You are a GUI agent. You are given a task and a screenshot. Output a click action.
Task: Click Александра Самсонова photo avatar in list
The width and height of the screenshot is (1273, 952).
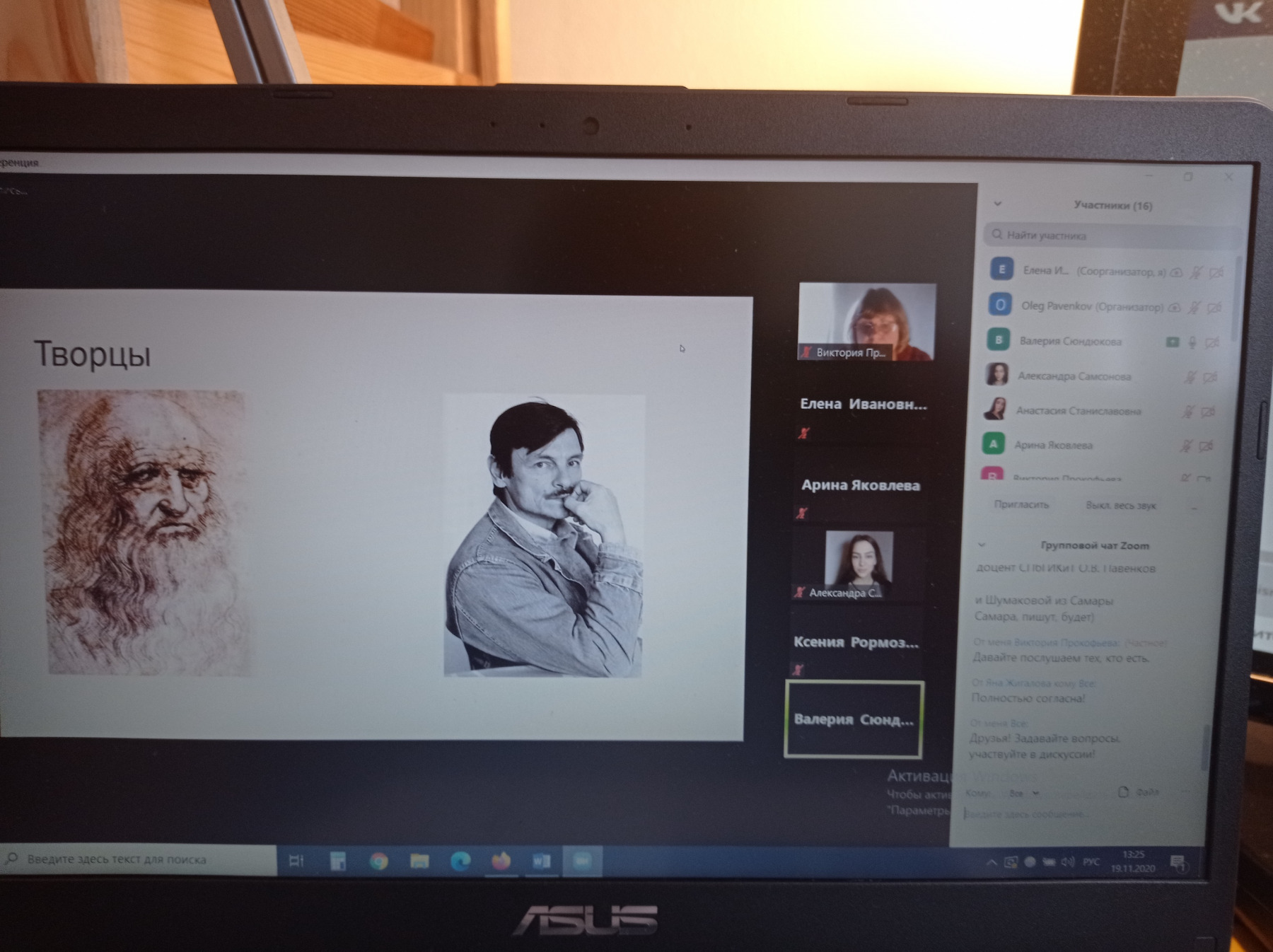coord(997,374)
